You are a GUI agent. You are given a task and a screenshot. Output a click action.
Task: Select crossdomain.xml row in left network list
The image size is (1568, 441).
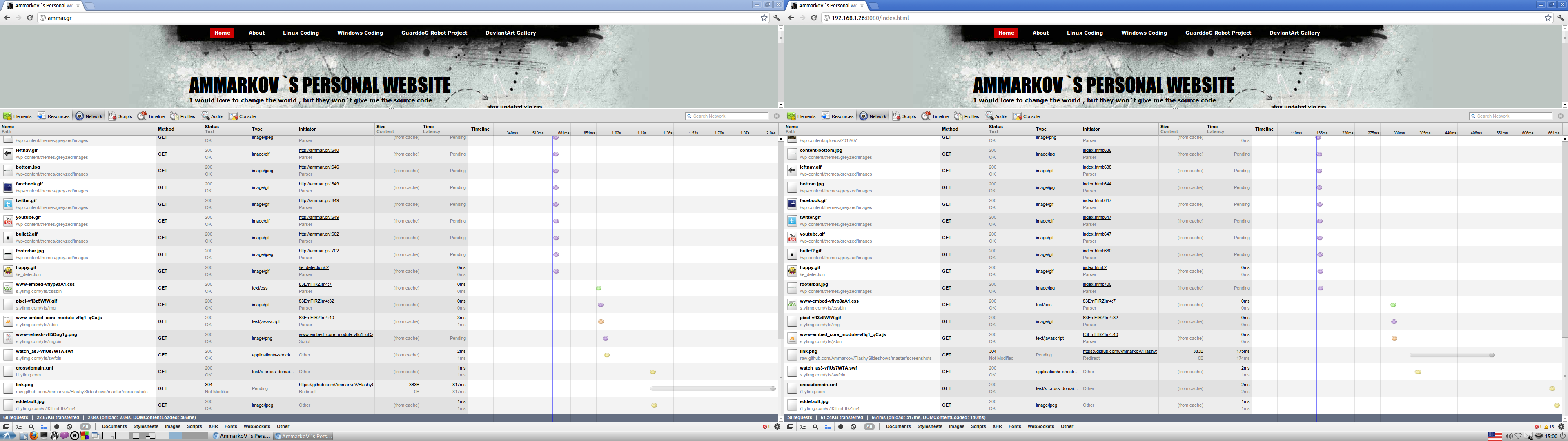pyautogui.click(x=388, y=372)
